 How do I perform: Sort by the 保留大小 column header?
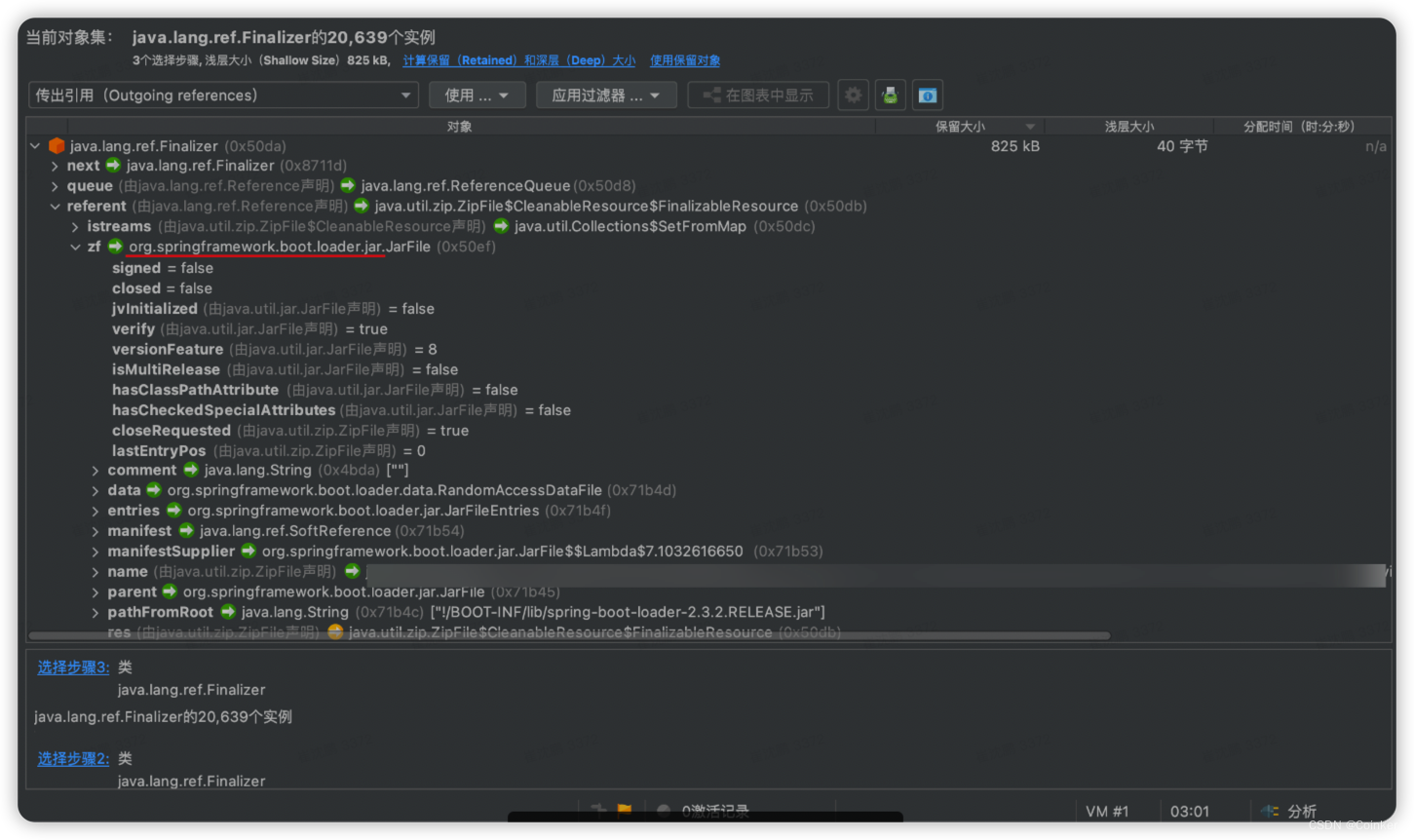[x=960, y=127]
